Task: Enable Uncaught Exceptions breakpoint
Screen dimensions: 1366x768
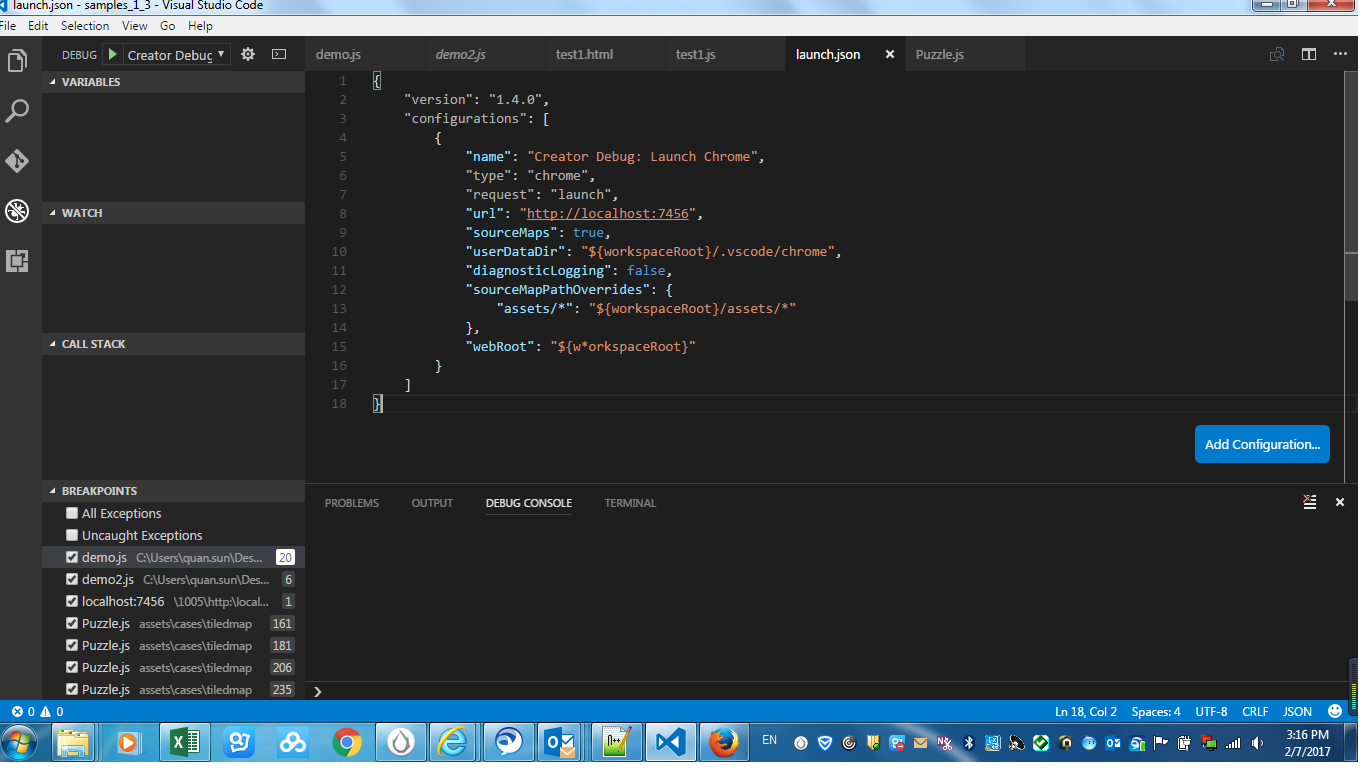Action: coord(72,535)
